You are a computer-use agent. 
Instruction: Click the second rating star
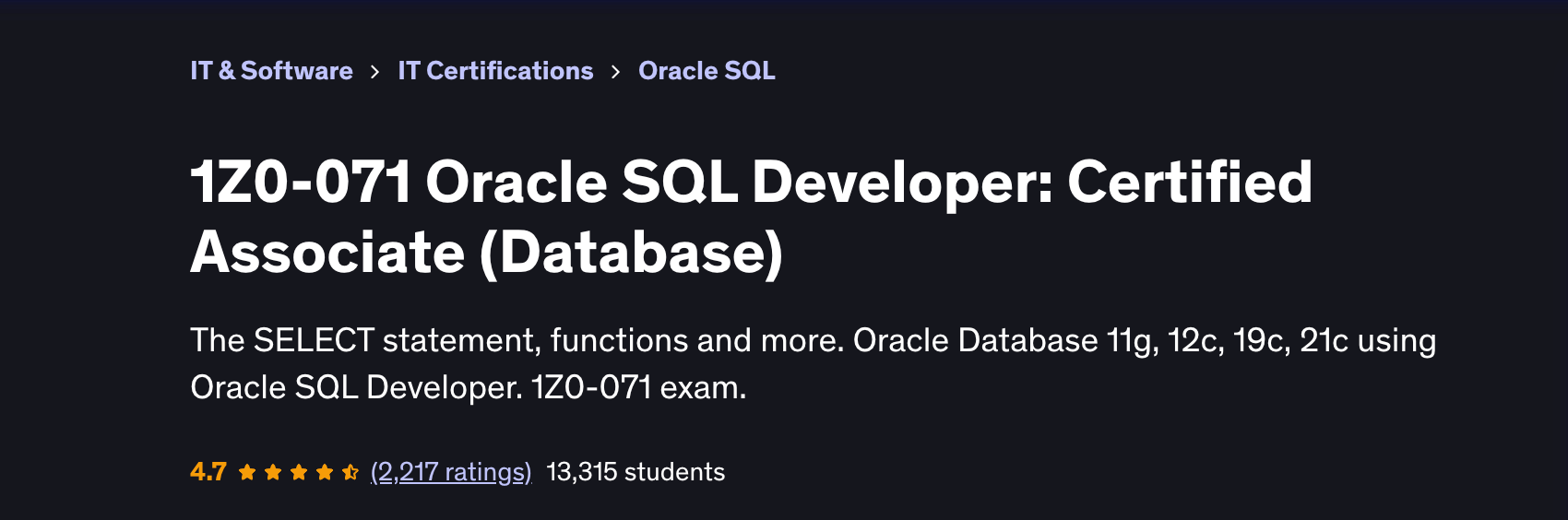coord(273,472)
